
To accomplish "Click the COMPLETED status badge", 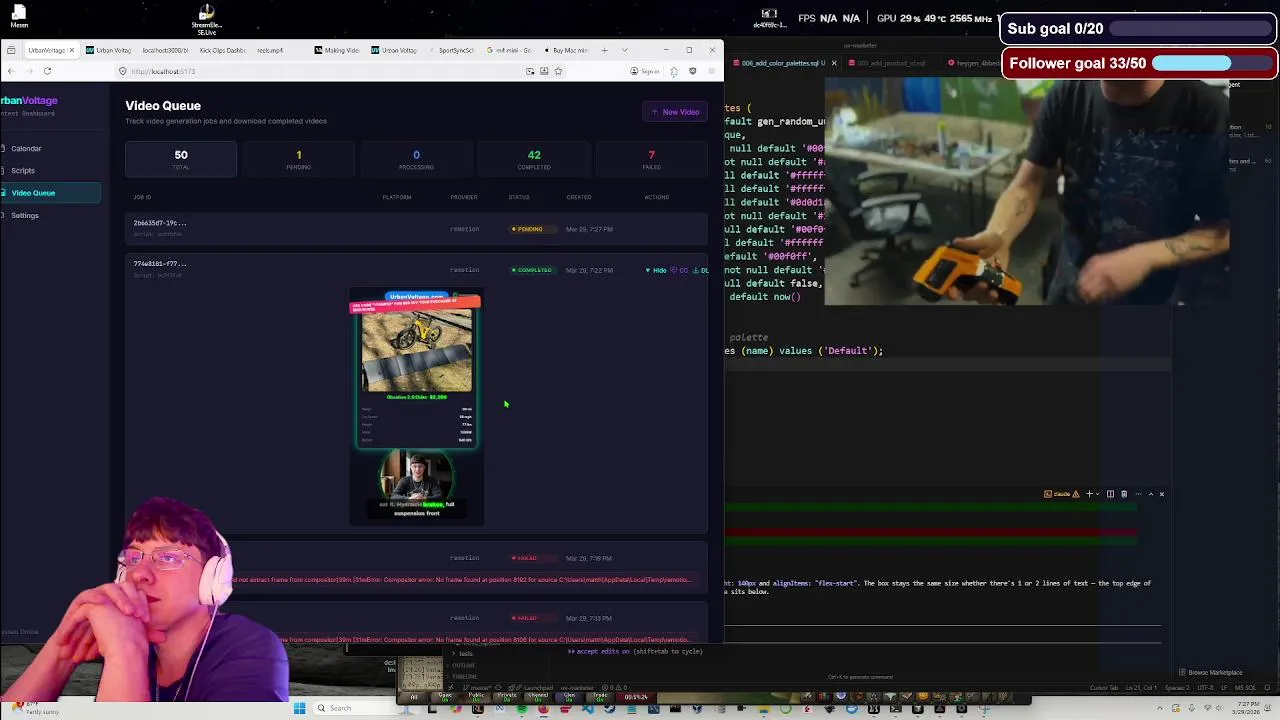I will (x=532, y=270).
